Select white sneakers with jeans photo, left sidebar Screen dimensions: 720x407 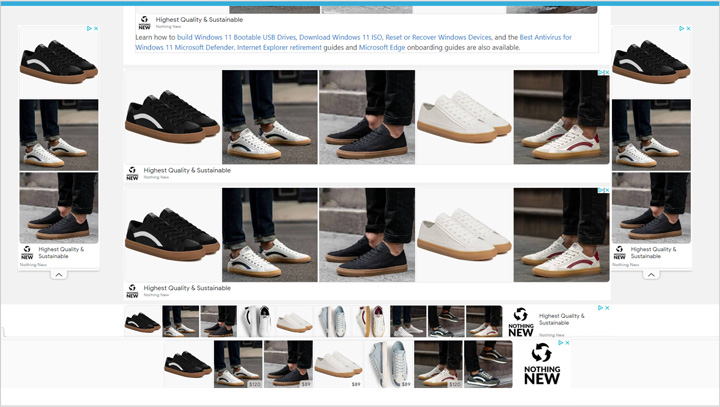point(59,135)
